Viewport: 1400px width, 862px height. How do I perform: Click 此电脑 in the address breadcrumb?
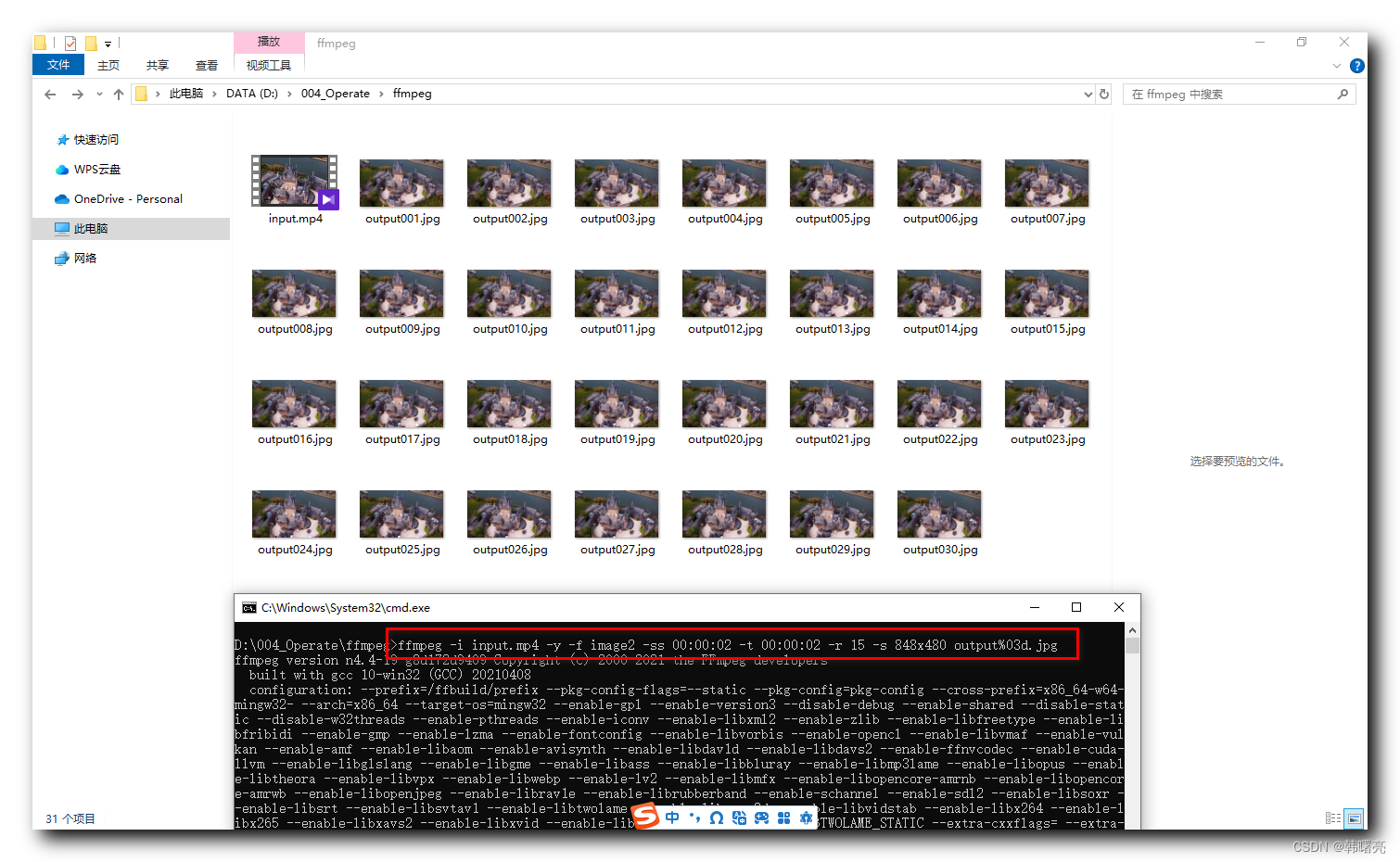pyautogui.click(x=186, y=94)
